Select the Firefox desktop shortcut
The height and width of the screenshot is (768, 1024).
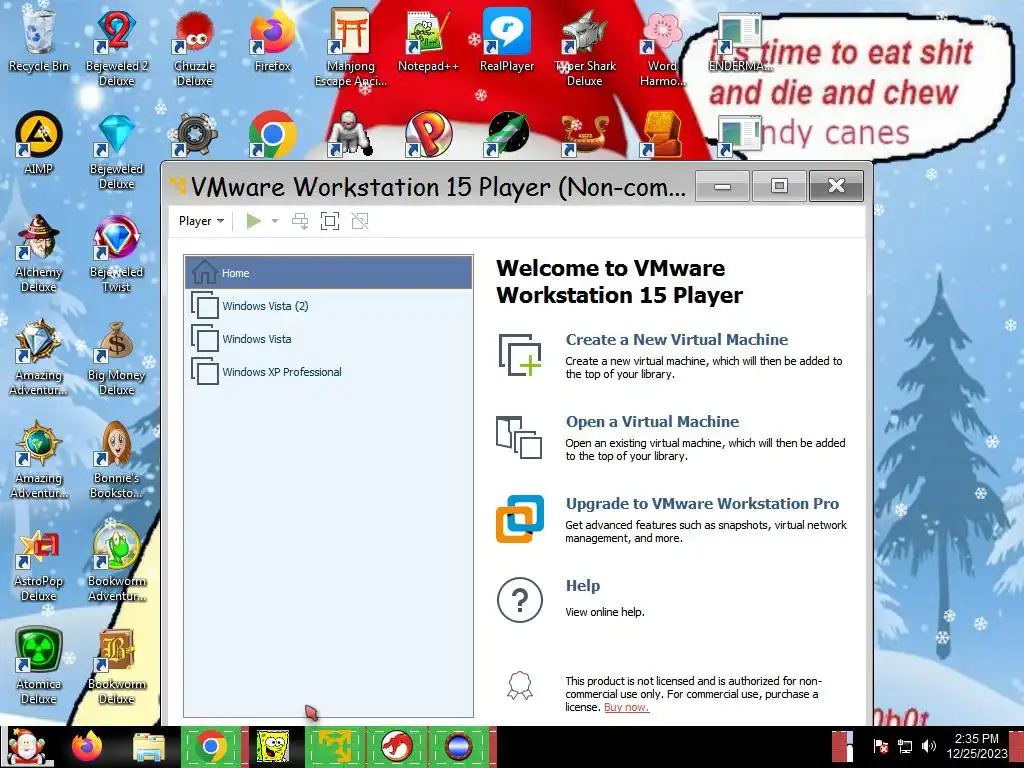(272, 39)
